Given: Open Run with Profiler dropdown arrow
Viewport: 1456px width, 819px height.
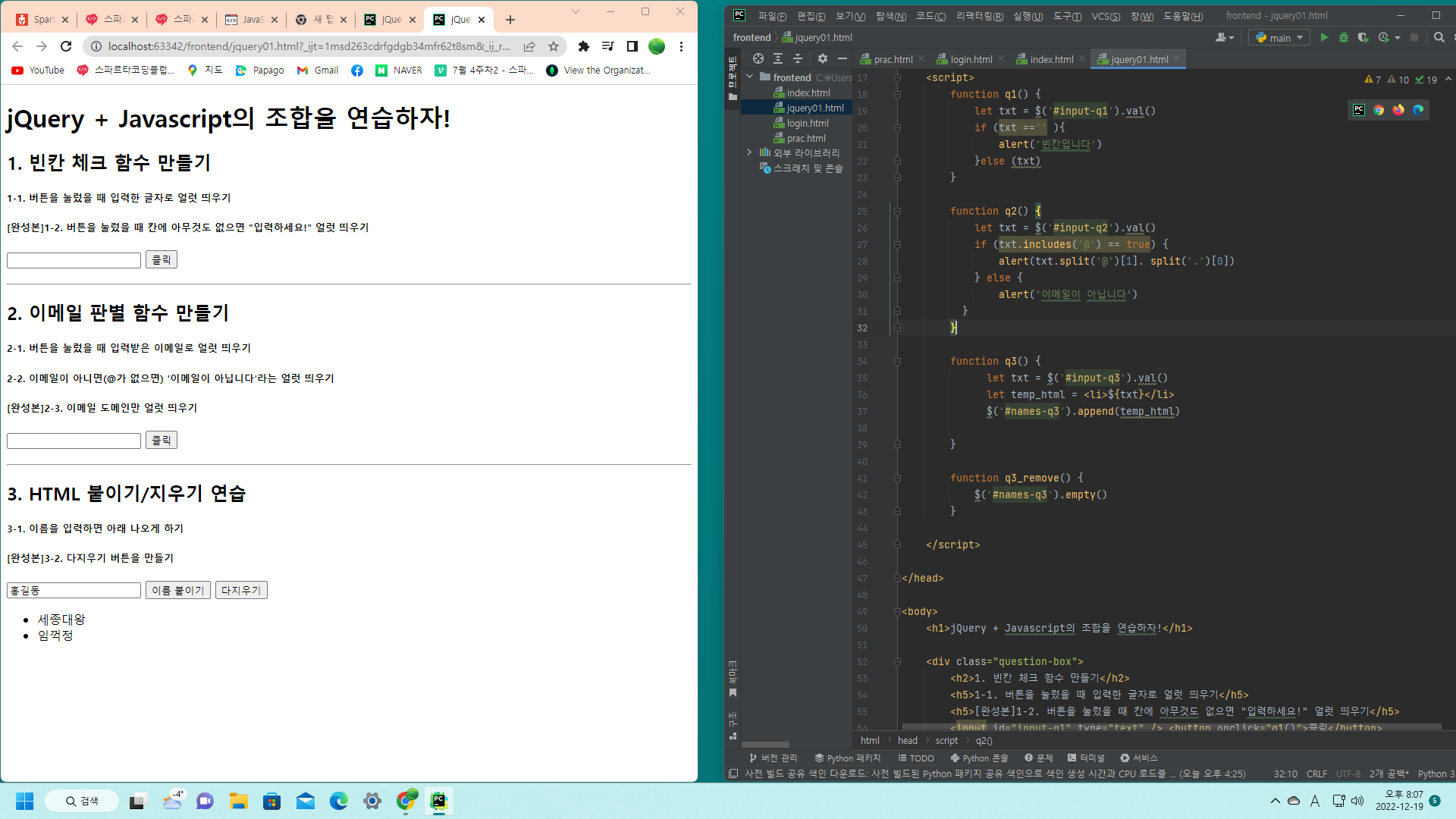Looking at the screenshot, I should 1398,37.
